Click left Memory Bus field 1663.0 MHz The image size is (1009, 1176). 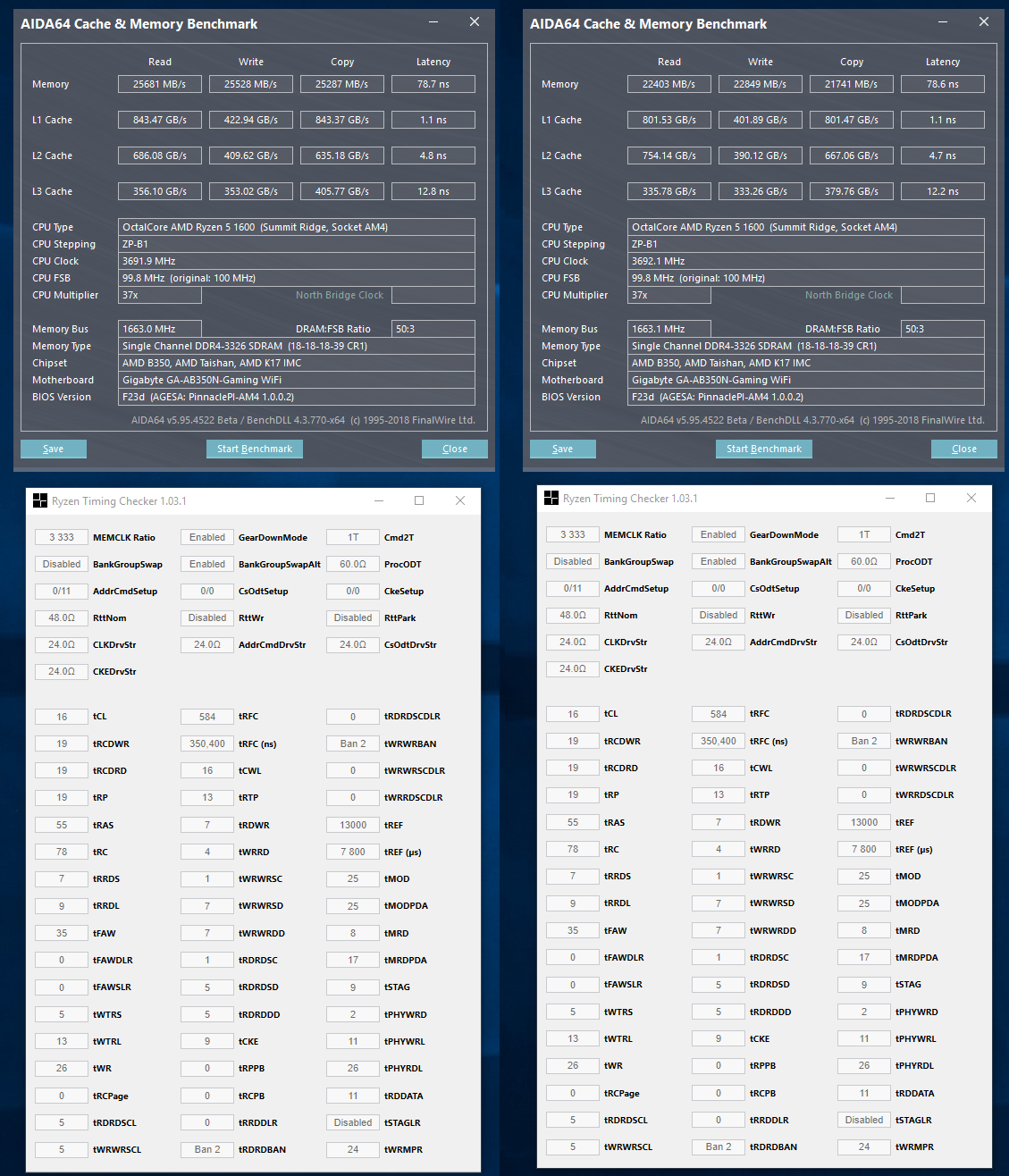[x=160, y=329]
